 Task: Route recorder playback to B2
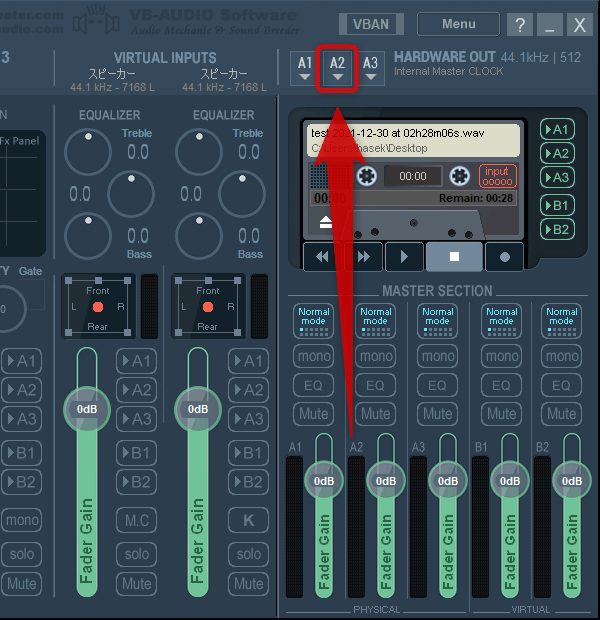tap(557, 229)
